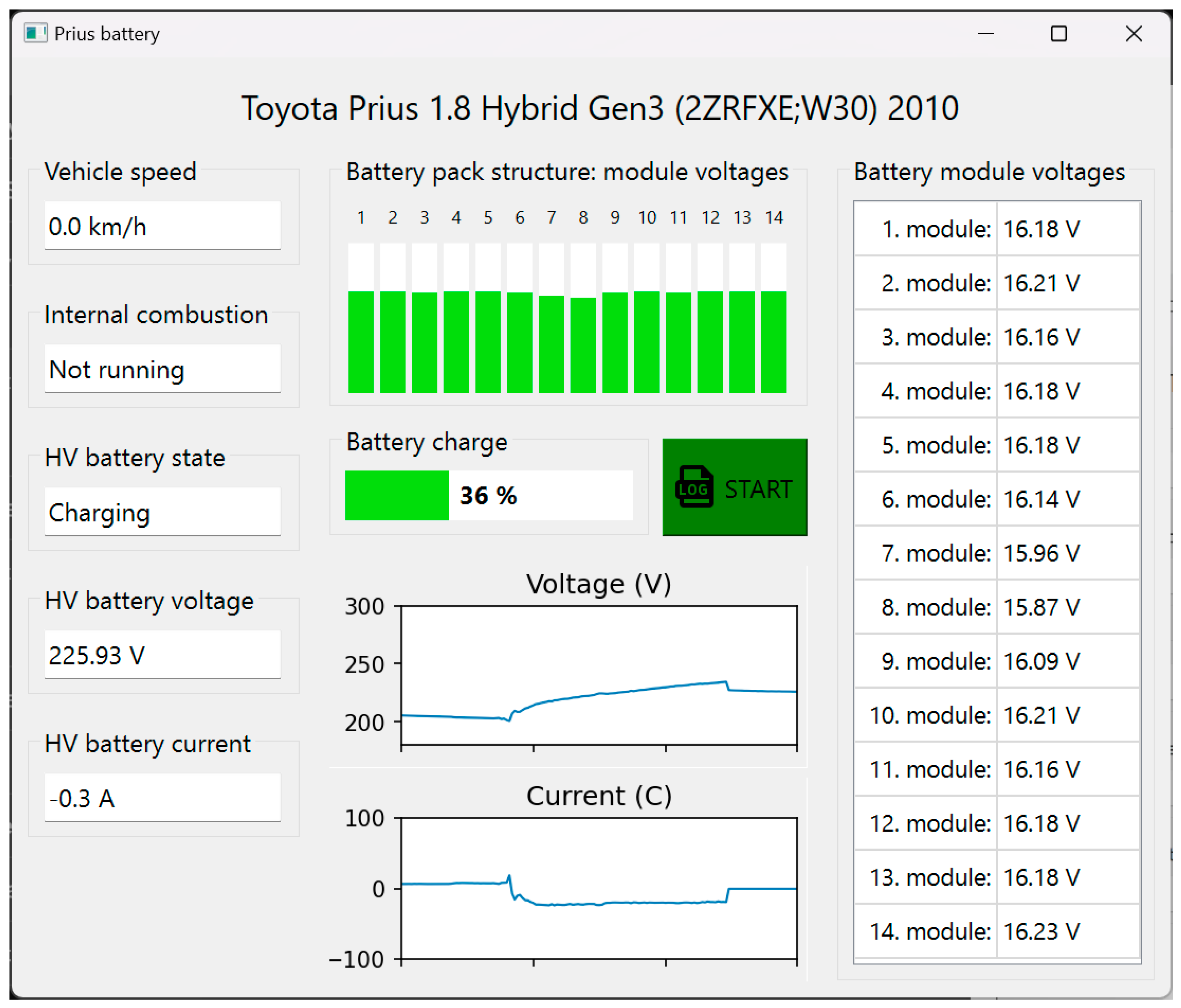
Task: Click module 8 green bar in battery pack
Action: (583, 345)
